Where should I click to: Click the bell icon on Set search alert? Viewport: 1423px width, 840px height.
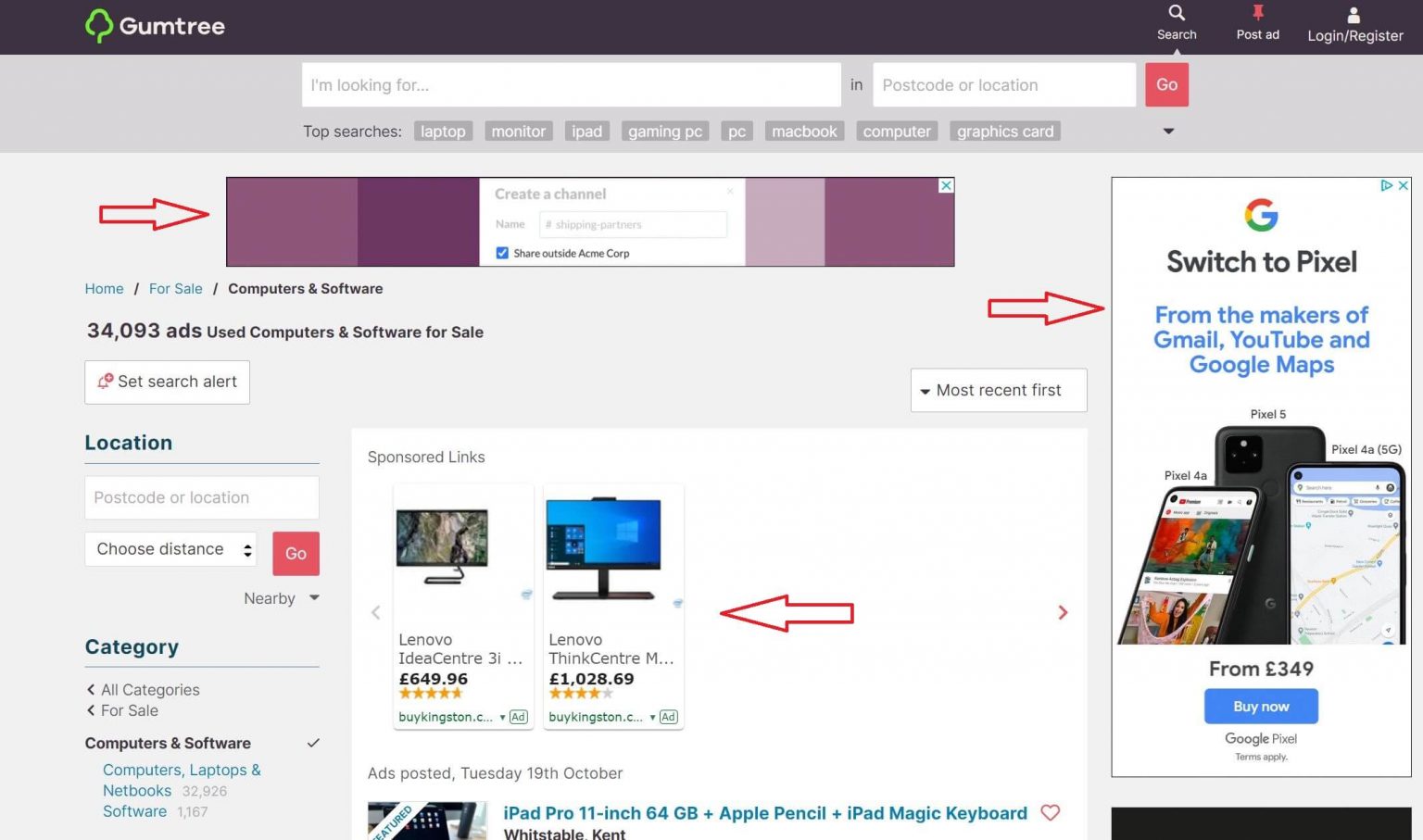point(107,381)
